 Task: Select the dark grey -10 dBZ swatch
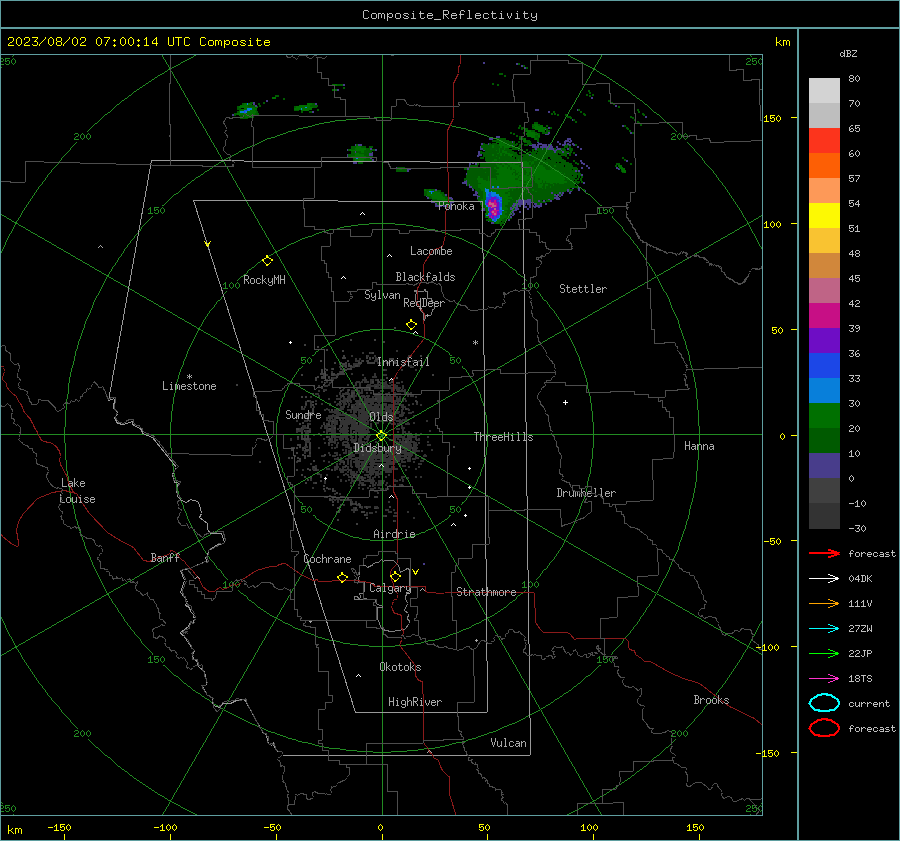824,516
